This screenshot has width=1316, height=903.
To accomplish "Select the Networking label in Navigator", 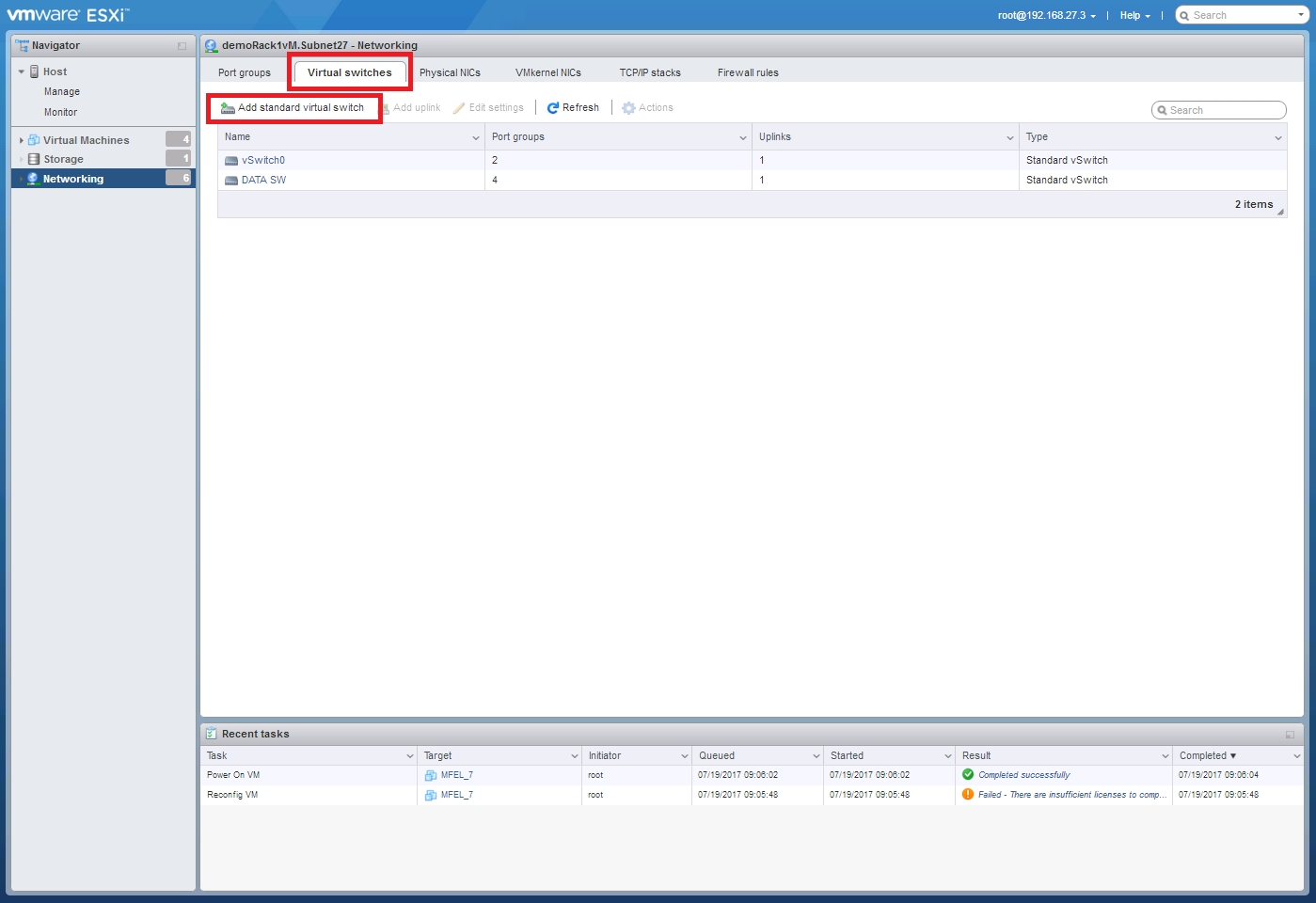I will click(73, 179).
